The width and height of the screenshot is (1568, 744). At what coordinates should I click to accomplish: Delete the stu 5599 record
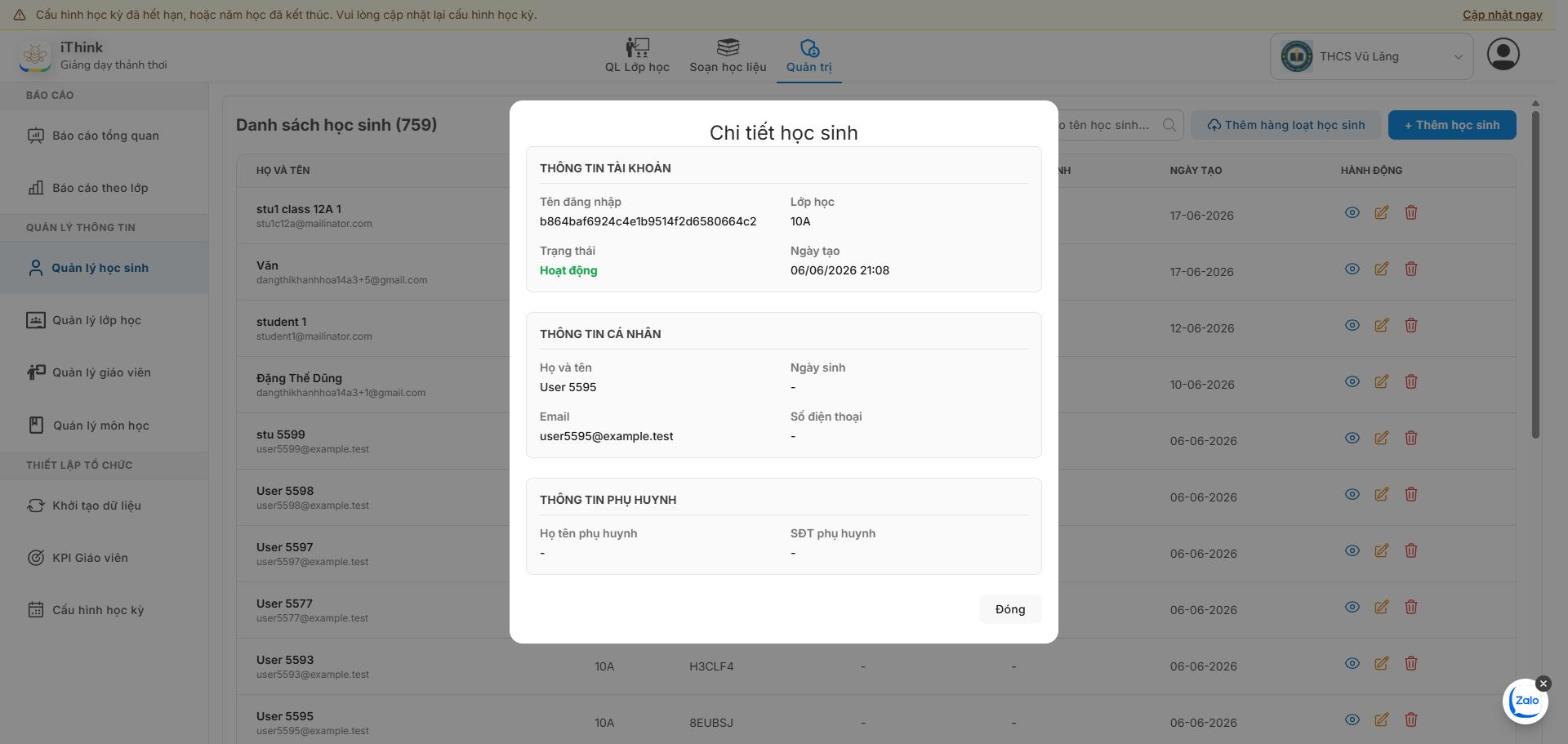click(1411, 438)
